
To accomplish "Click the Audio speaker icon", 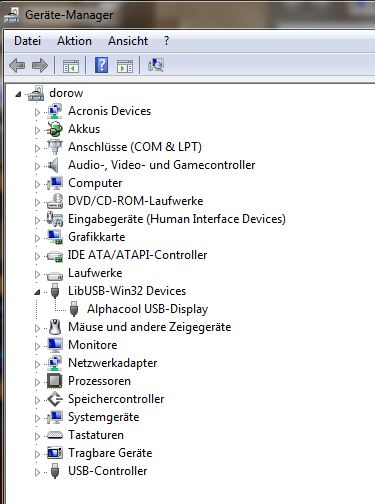I will 53,165.
